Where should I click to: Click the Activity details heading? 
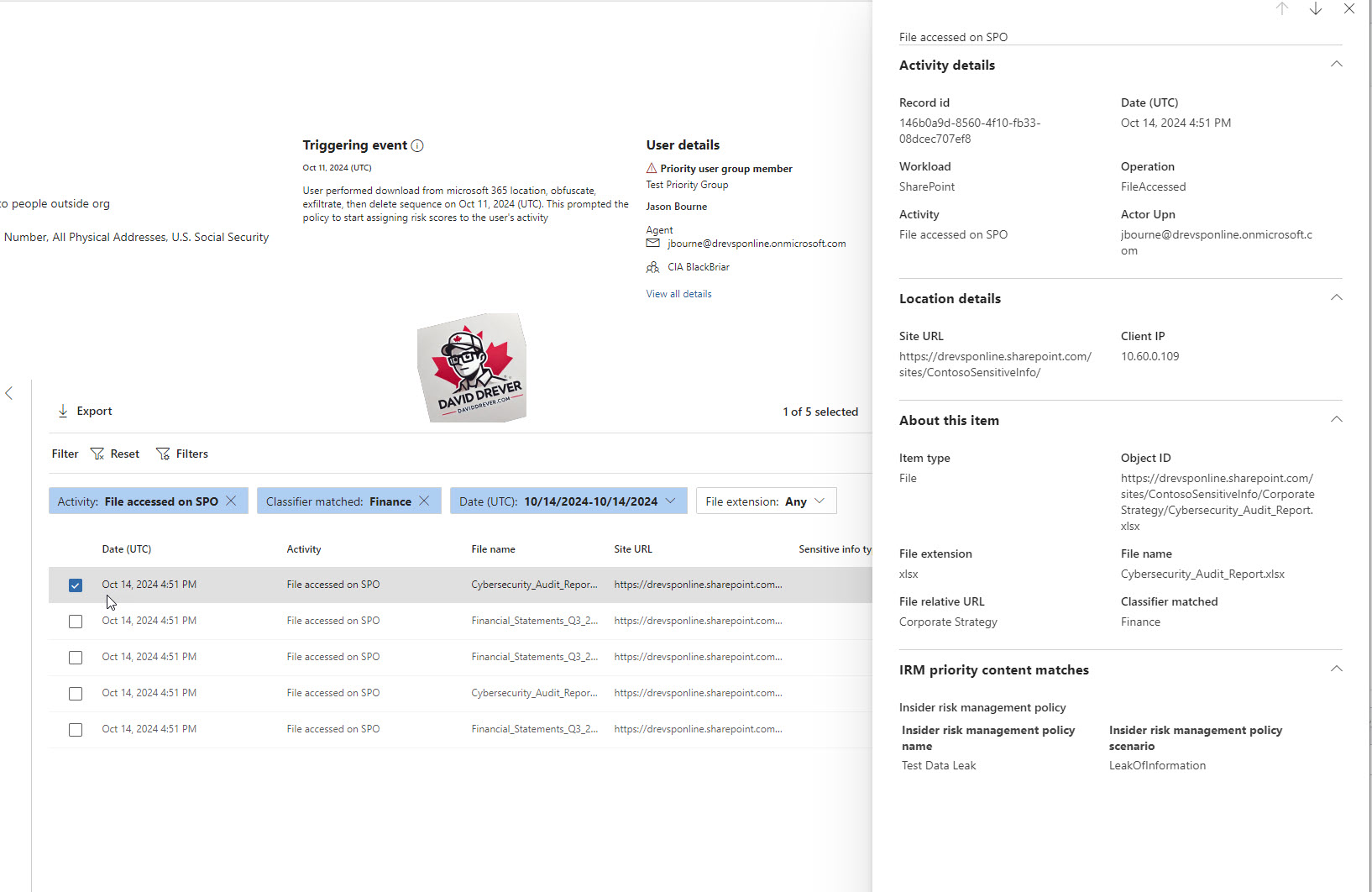click(947, 65)
